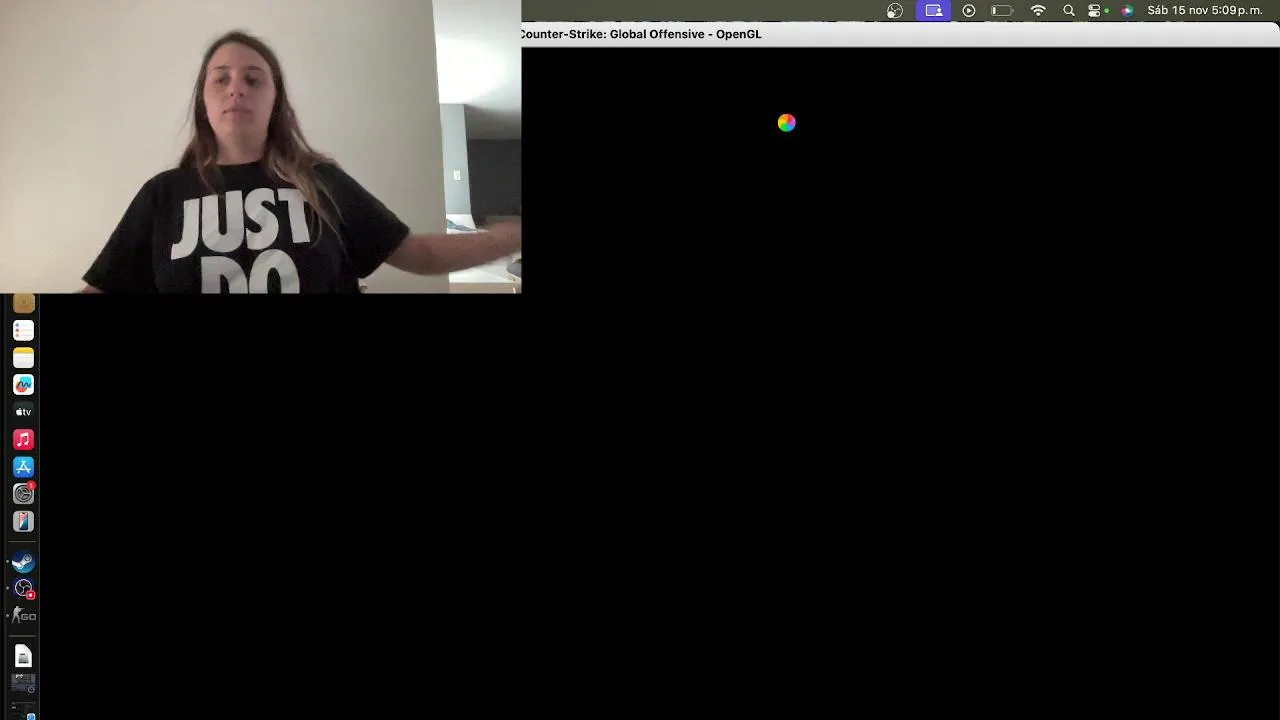Click the Counter-Strike window title bar

900,34
